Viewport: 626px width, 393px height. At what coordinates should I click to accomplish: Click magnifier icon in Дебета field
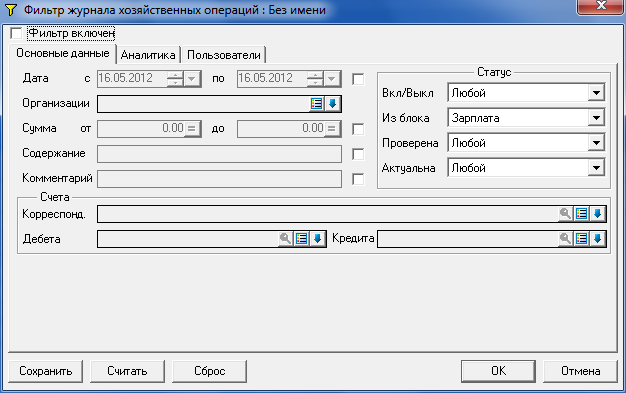(x=285, y=239)
